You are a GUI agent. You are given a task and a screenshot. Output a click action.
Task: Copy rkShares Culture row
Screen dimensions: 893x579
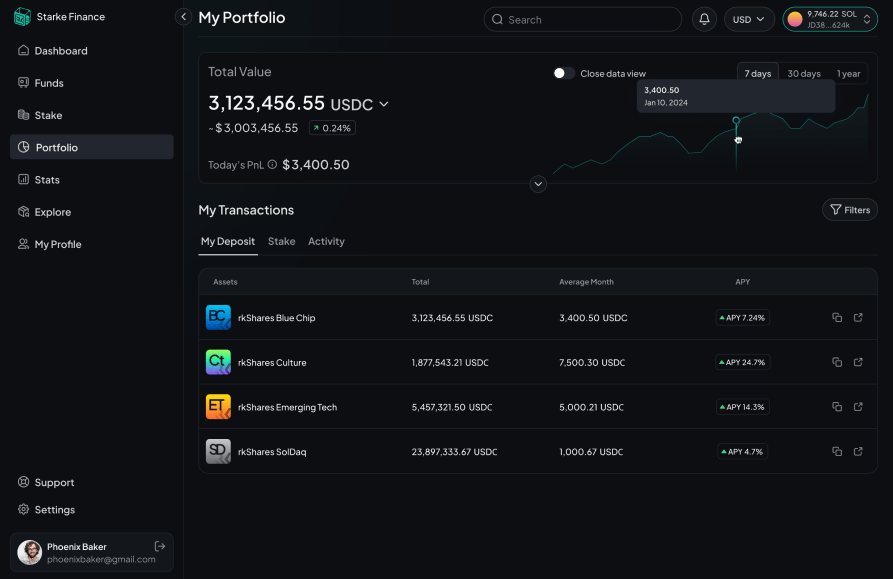click(837, 362)
